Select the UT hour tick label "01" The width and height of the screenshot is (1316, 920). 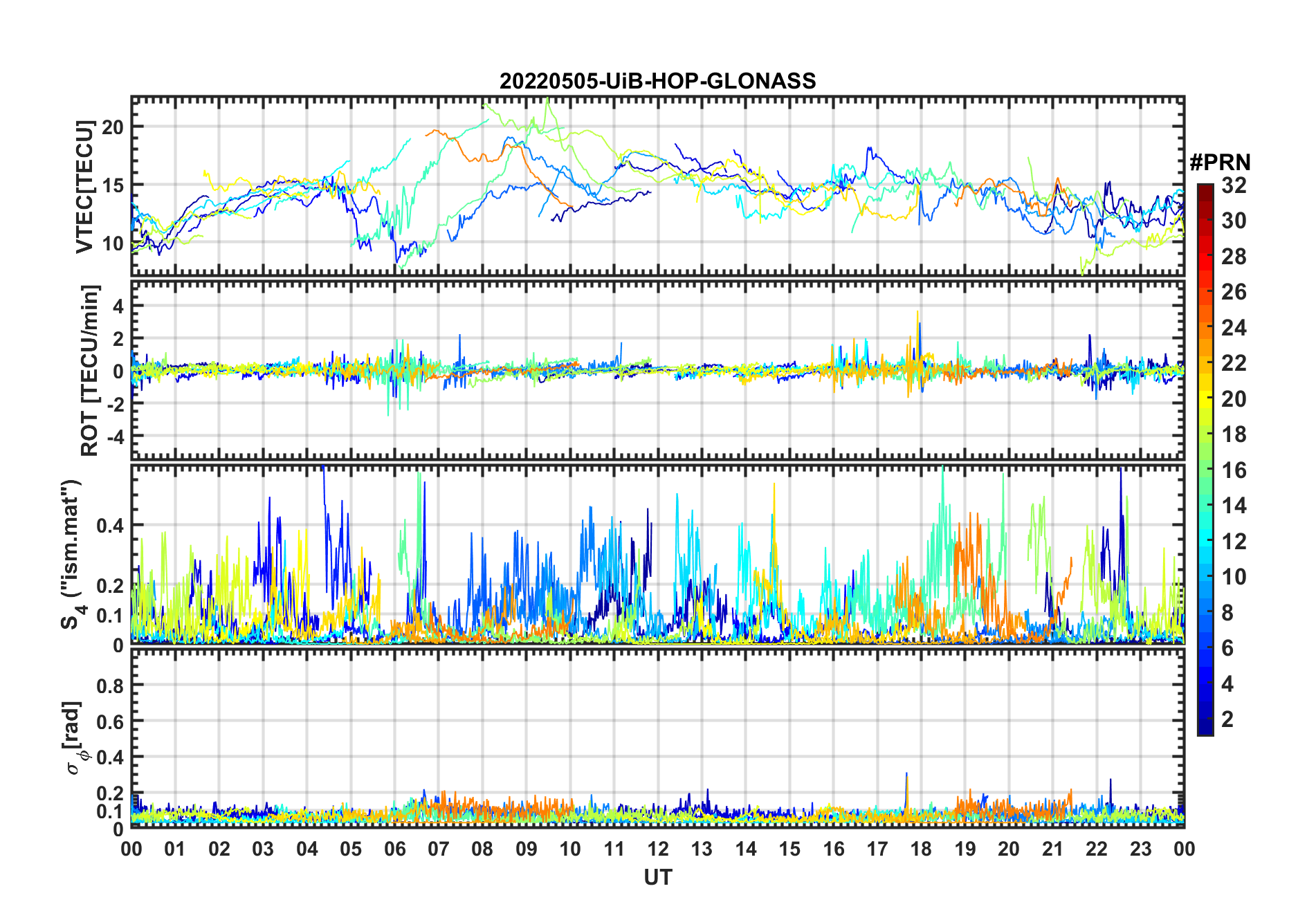(175, 849)
